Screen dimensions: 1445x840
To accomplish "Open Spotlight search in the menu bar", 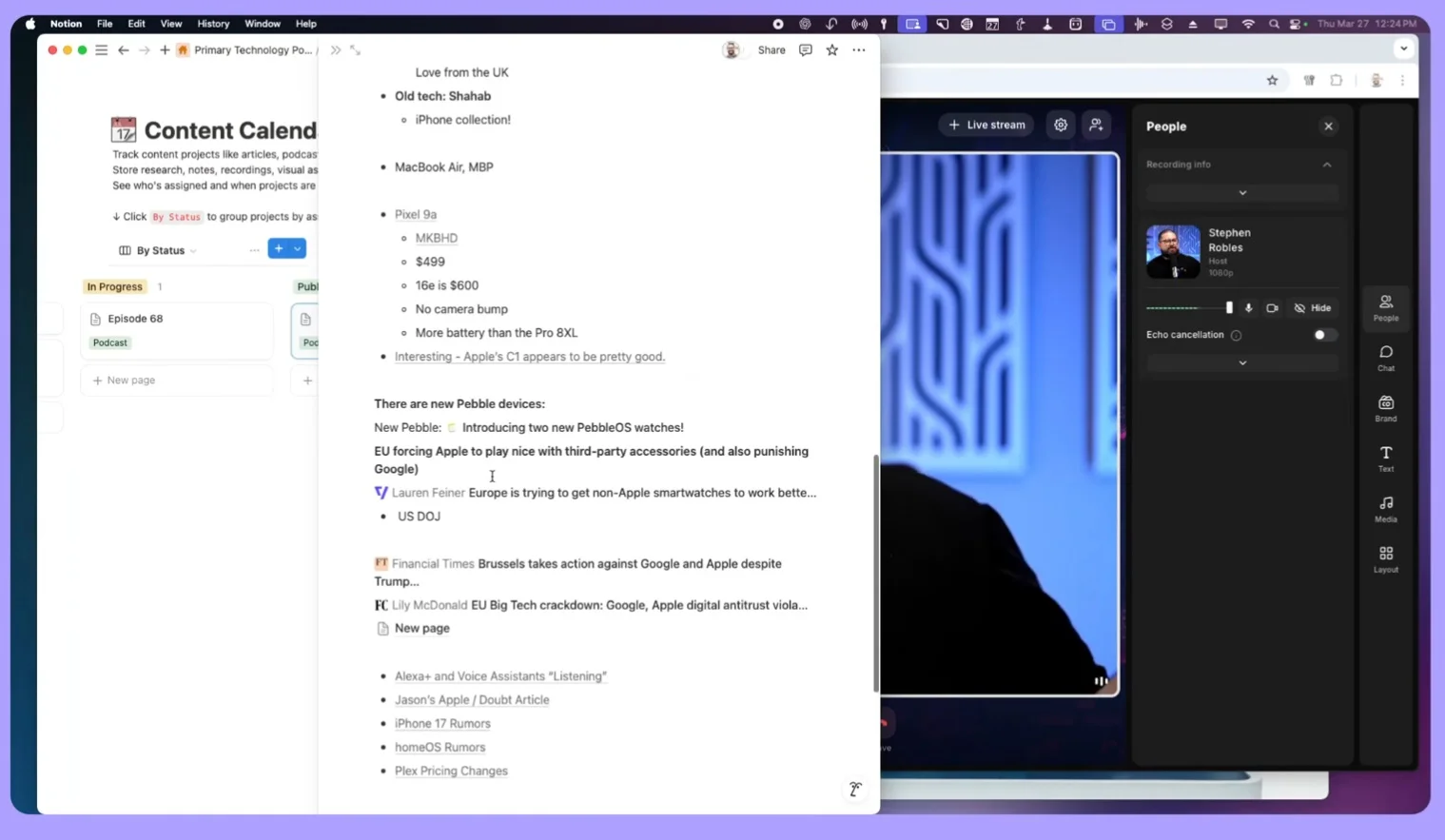I will (x=1274, y=24).
